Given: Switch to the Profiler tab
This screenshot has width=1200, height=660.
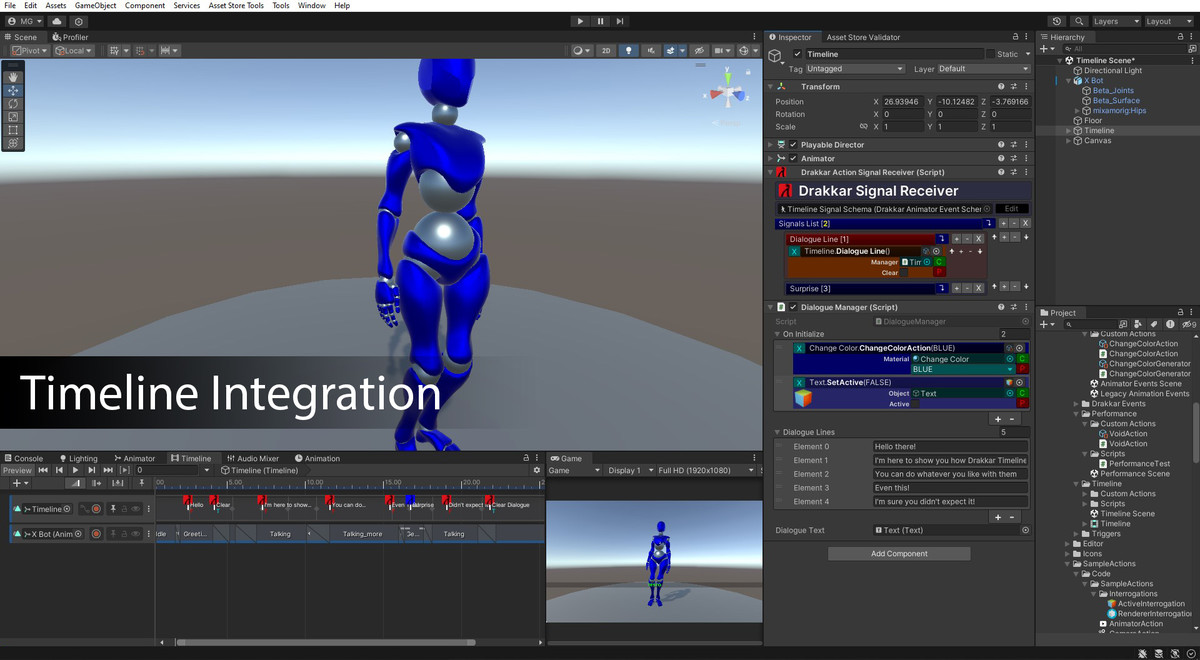Looking at the screenshot, I should (x=71, y=37).
